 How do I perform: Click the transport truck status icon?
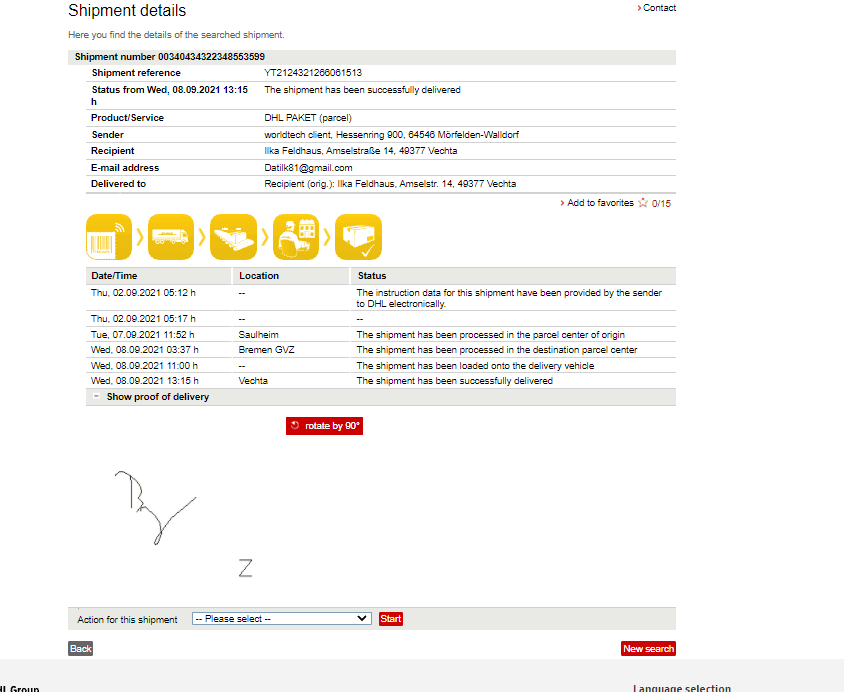point(171,238)
